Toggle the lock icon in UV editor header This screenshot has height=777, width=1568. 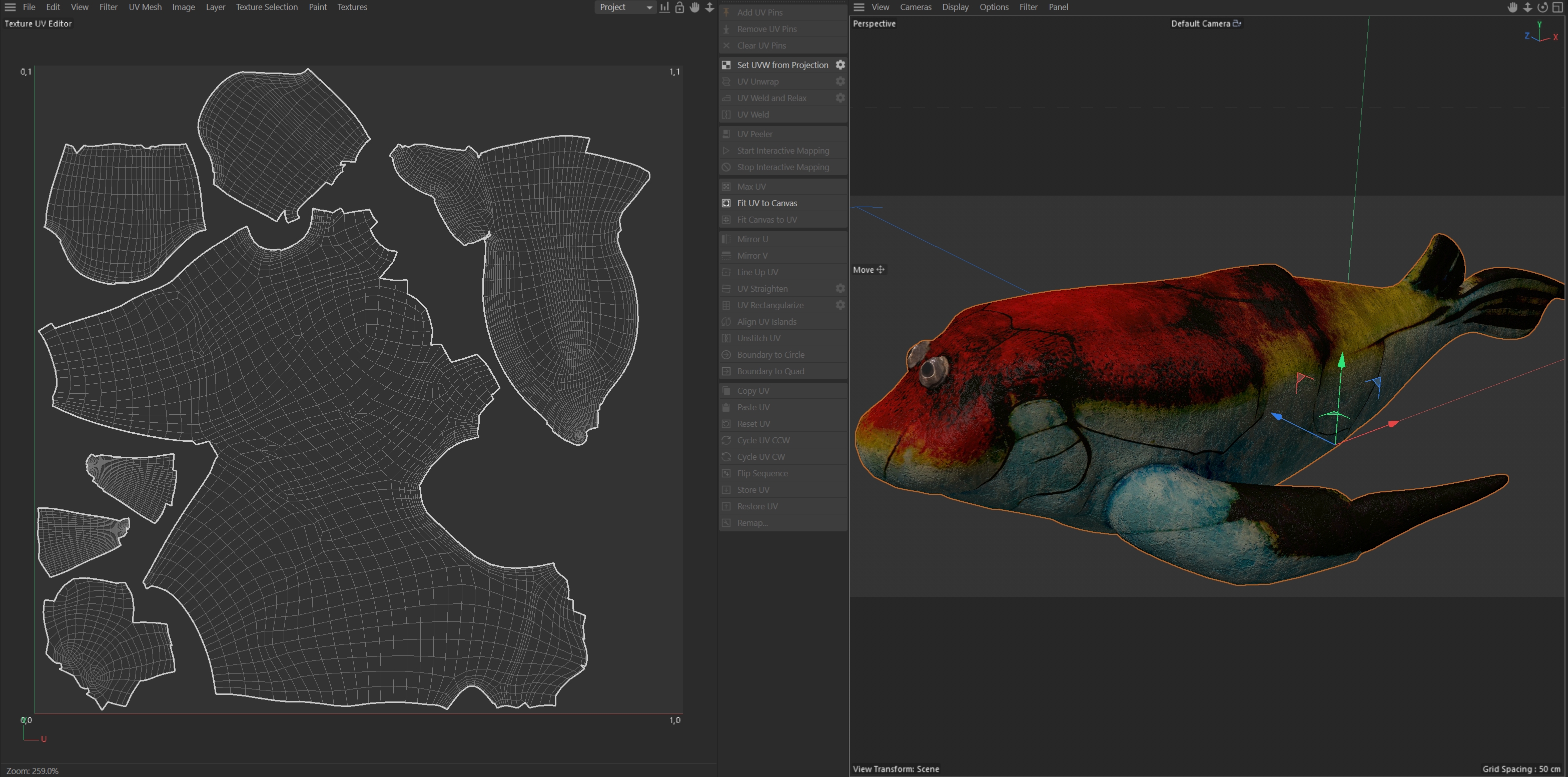click(x=679, y=8)
